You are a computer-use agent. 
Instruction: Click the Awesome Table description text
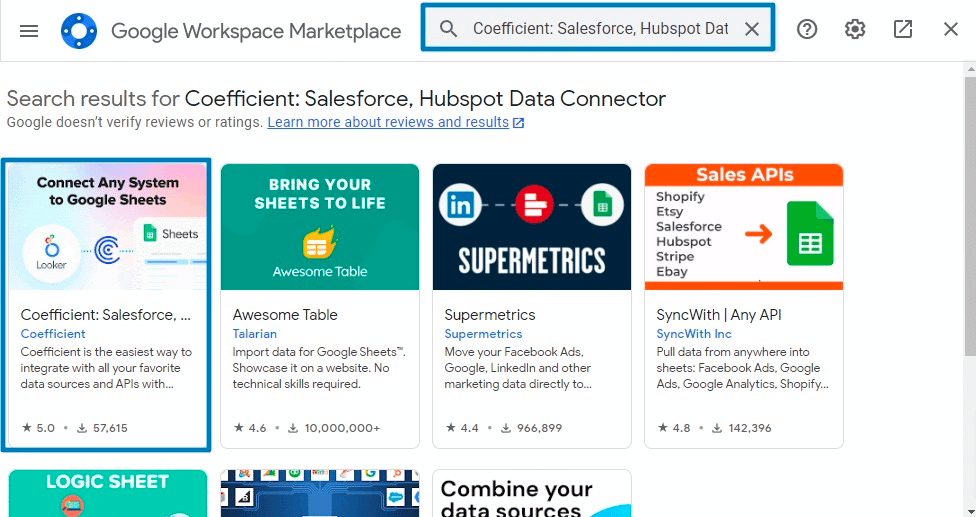(319, 368)
